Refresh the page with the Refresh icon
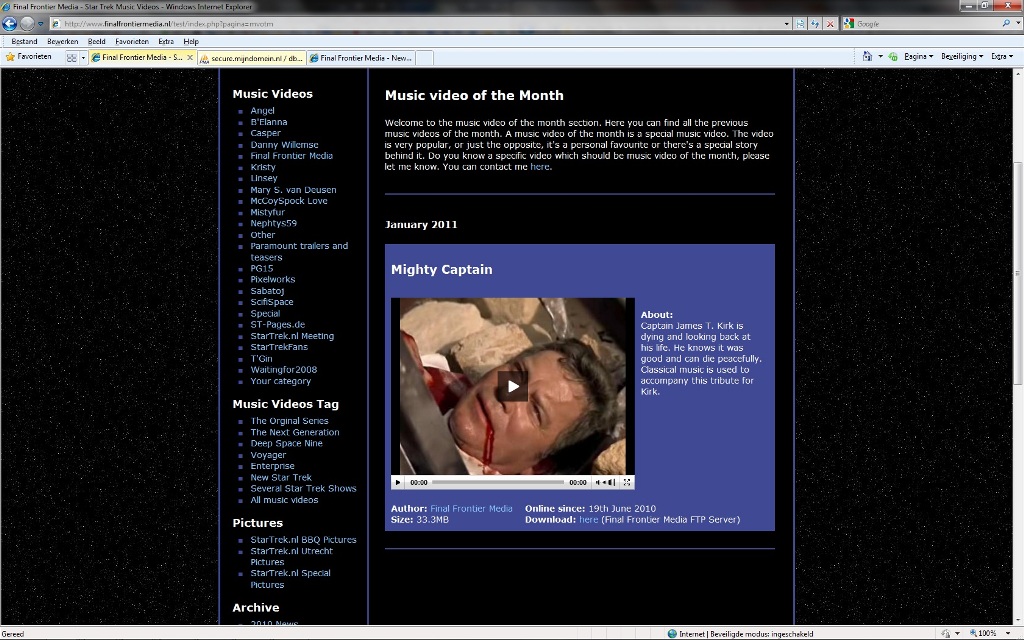The height and width of the screenshot is (640, 1024). [x=815, y=24]
